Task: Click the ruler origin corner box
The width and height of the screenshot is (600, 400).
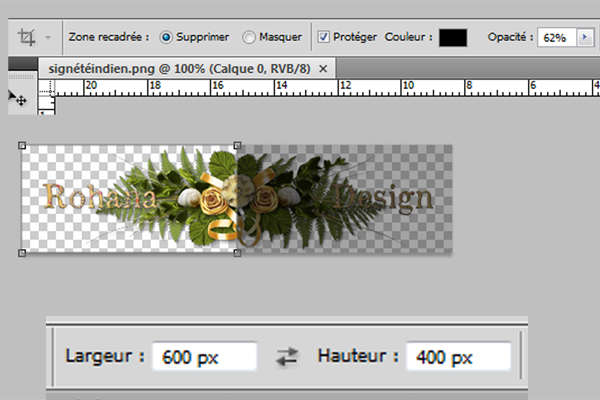Action: [47, 88]
